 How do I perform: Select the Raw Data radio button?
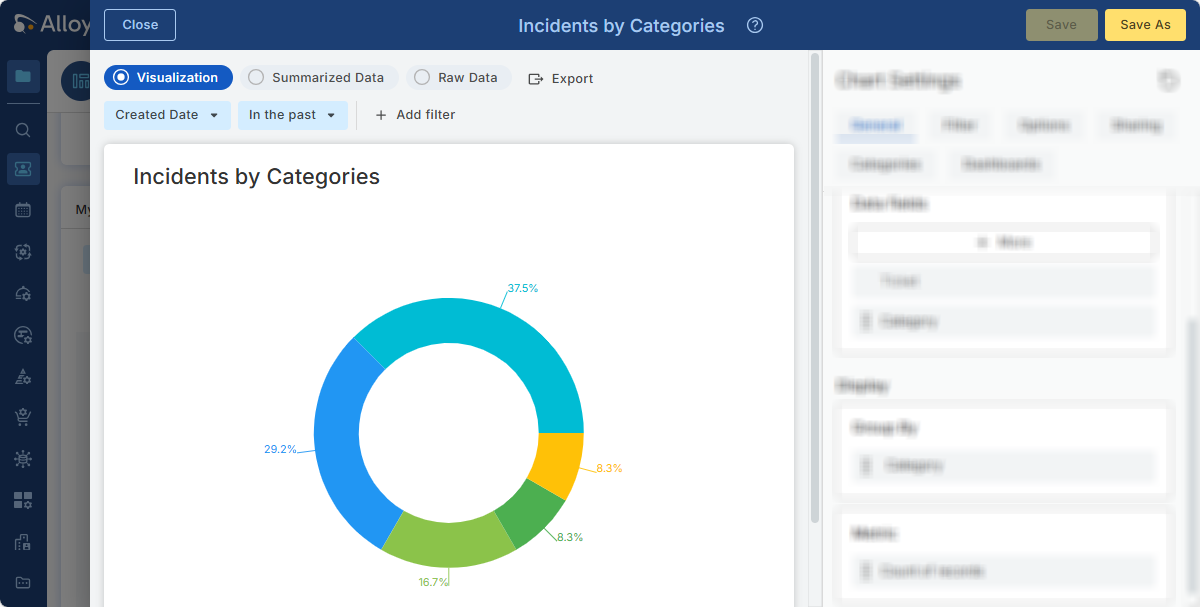pyautogui.click(x=459, y=77)
